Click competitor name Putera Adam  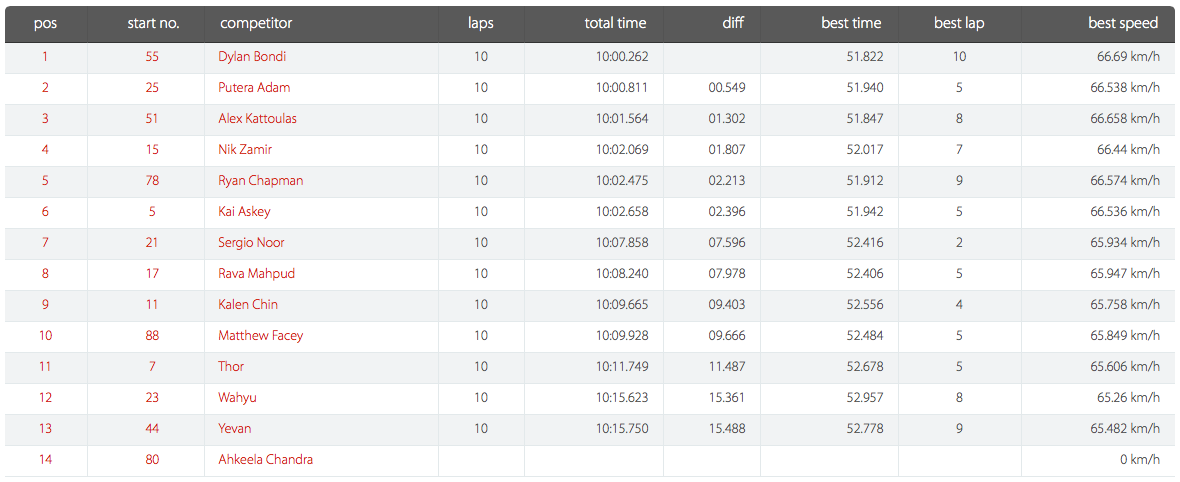254,87
